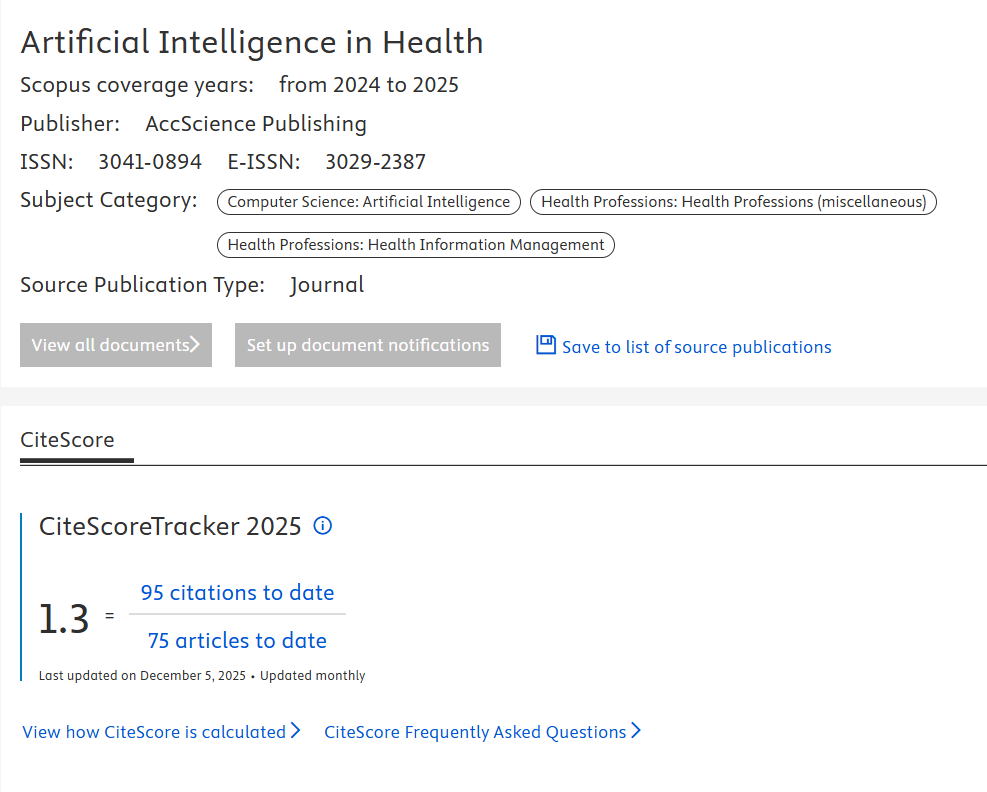Open the 75 articles to date link

pos(237,641)
